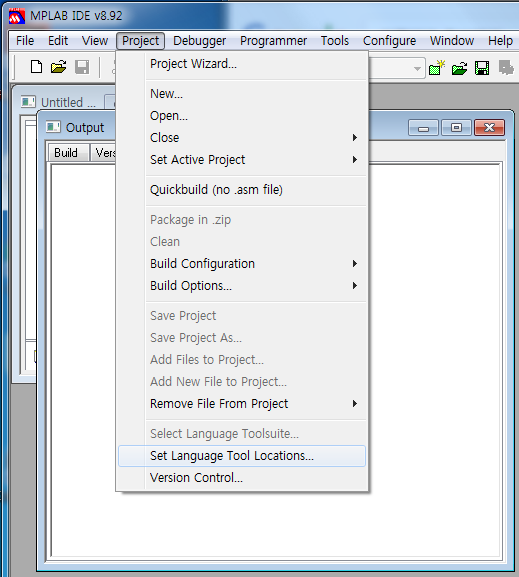Click the Output window title icon

pyautogui.click(x=53, y=127)
